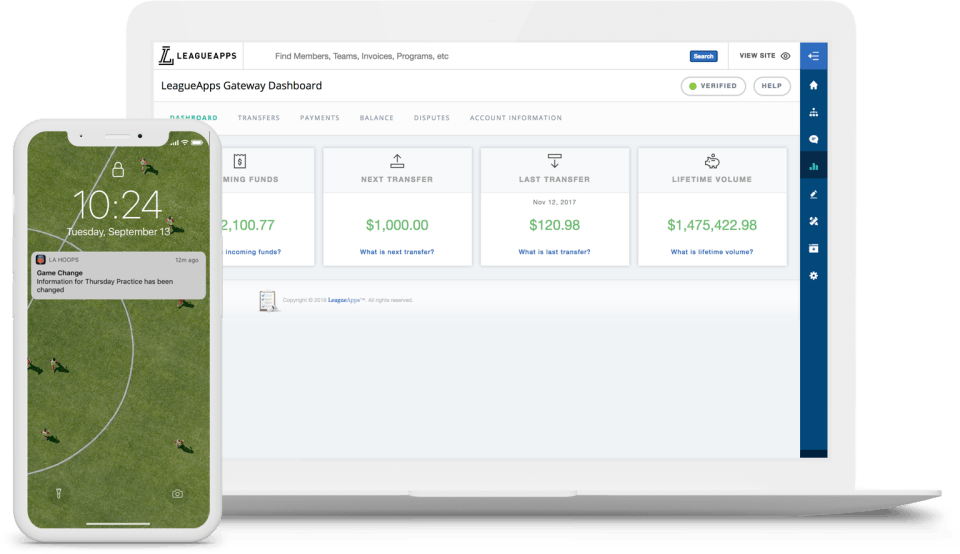The height and width of the screenshot is (554, 960).
Task: Click the $1,000.00 next transfer amount
Action: pos(397,225)
